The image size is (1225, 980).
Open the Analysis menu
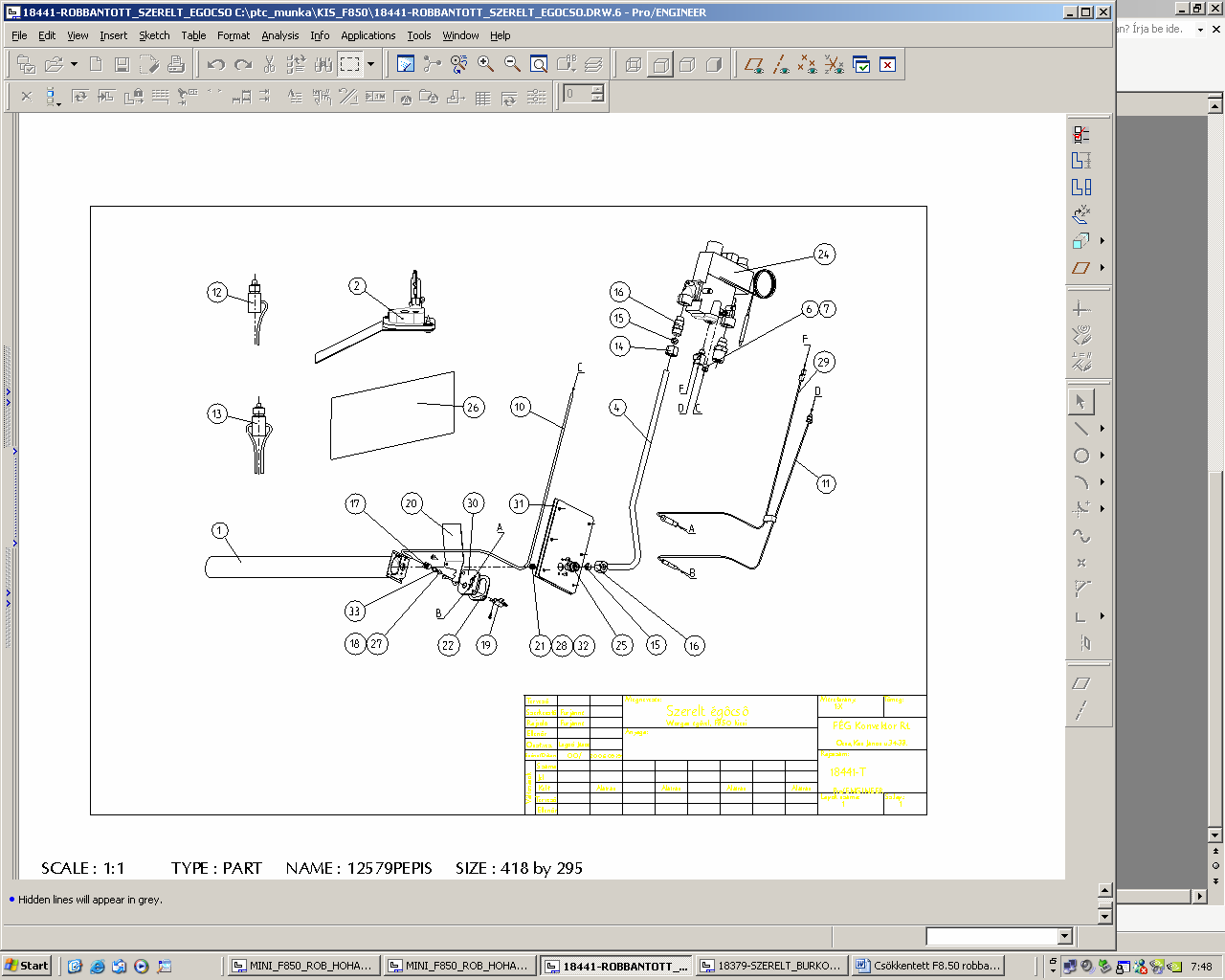tap(280, 35)
